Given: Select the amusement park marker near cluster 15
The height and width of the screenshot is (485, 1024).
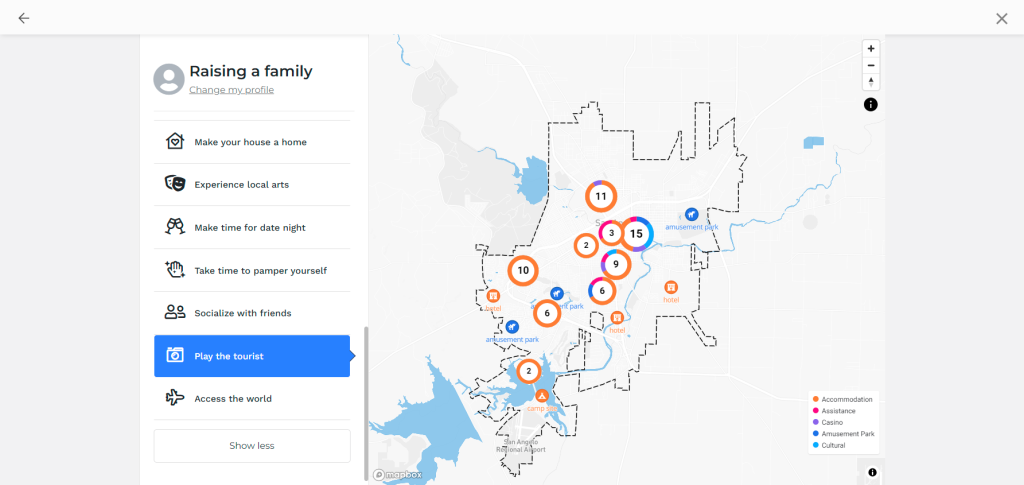Looking at the screenshot, I should [692, 215].
